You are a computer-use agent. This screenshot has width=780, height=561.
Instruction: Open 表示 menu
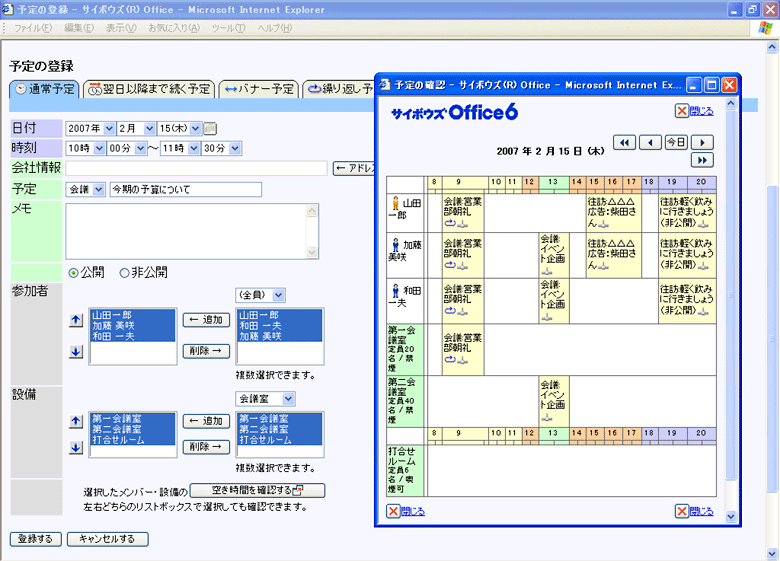(121, 28)
